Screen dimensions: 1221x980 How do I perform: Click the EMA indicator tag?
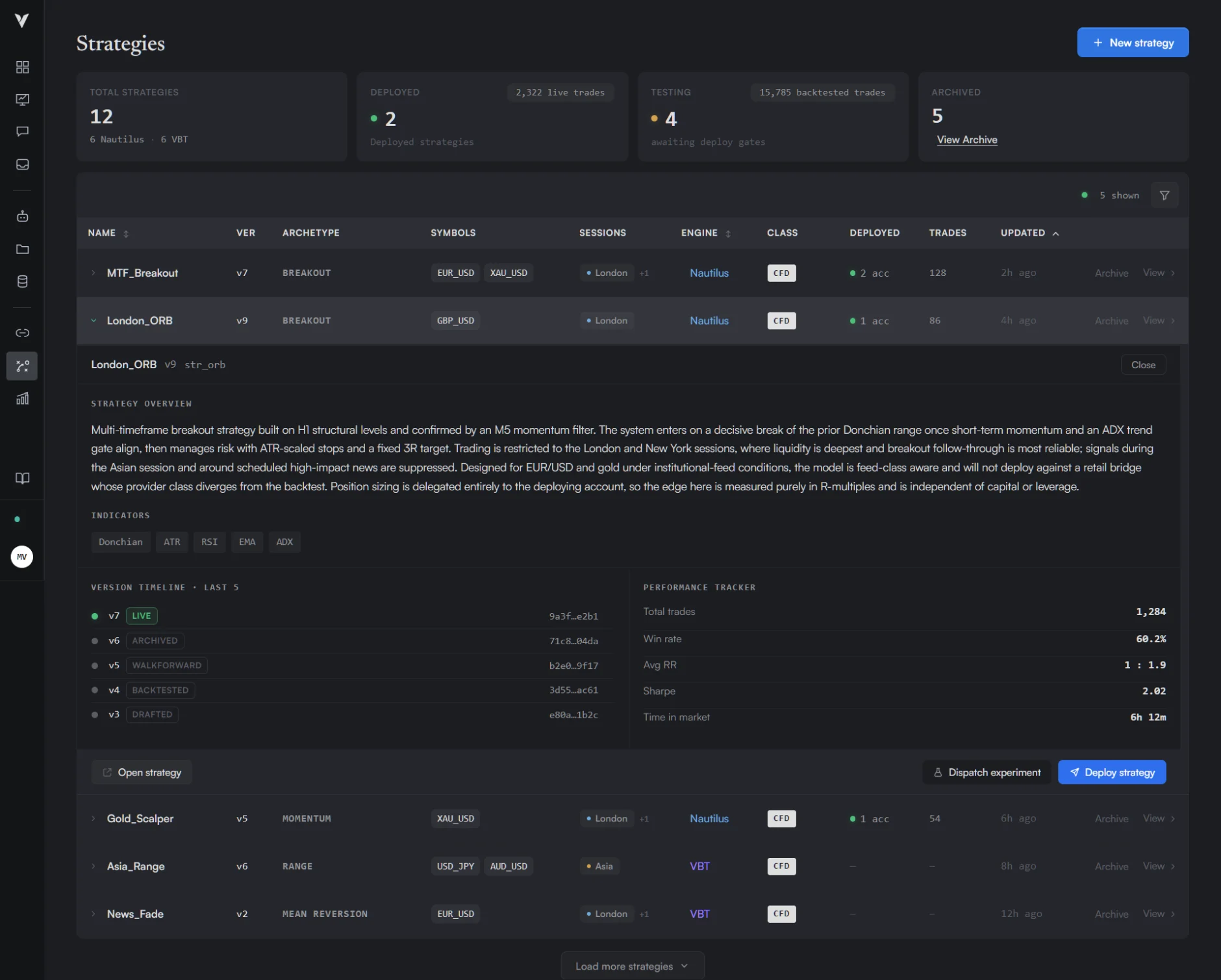(x=247, y=542)
